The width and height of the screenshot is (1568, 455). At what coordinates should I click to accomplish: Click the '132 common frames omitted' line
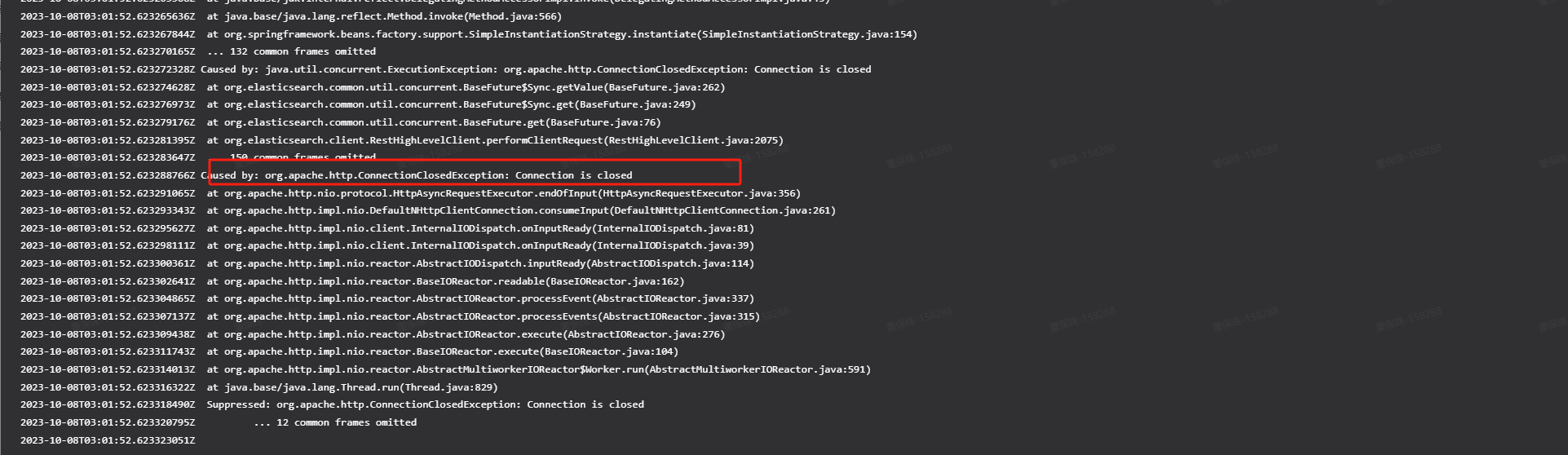click(x=198, y=51)
